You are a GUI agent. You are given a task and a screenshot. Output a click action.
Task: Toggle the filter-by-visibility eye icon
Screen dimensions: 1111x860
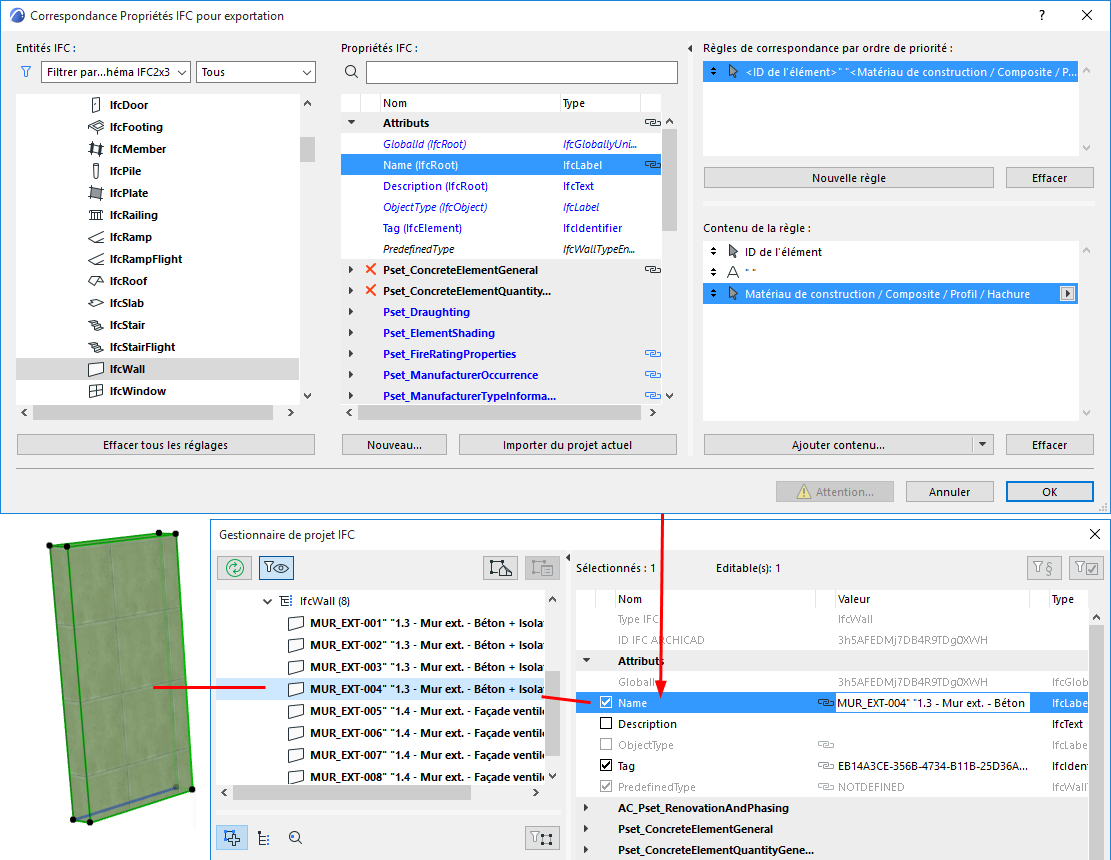click(276, 567)
